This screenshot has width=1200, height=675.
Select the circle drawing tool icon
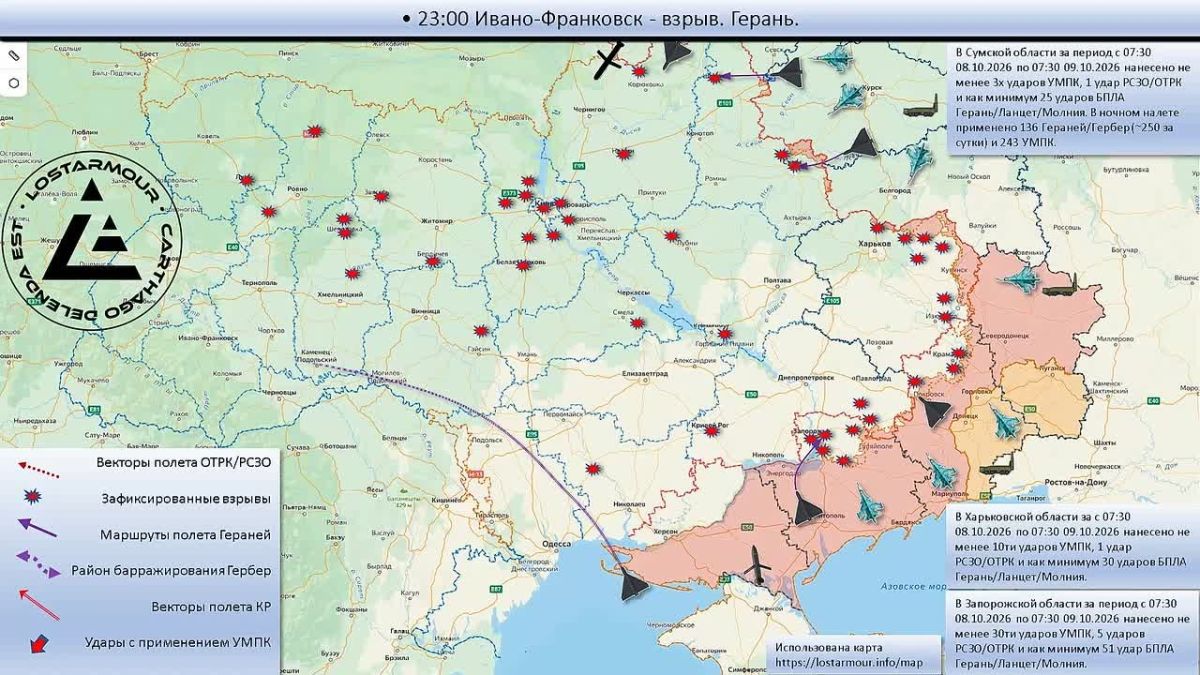pyautogui.click(x=14, y=83)
